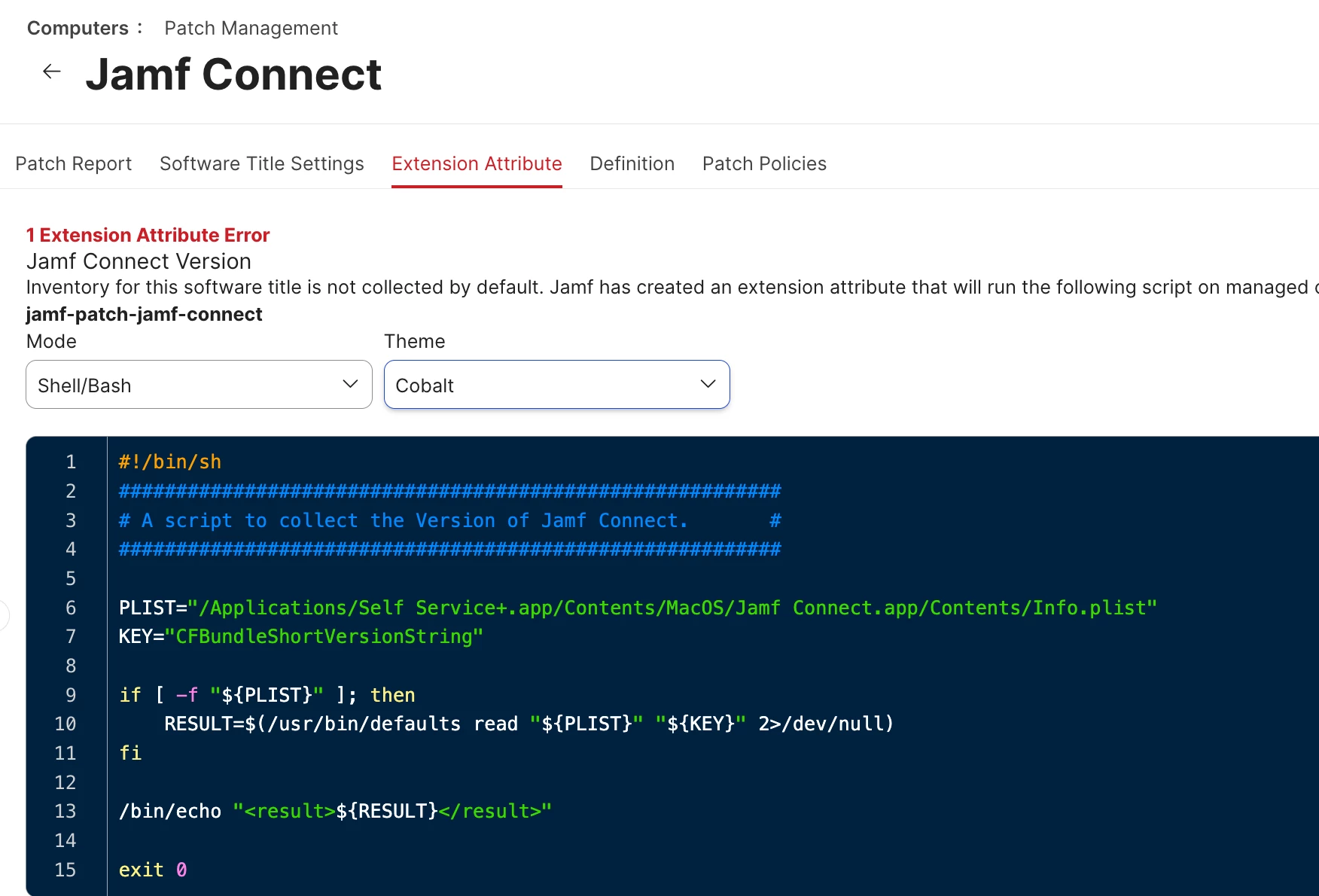Open the Definition tab
1319x896 pixels.
[x=632, y=163]
